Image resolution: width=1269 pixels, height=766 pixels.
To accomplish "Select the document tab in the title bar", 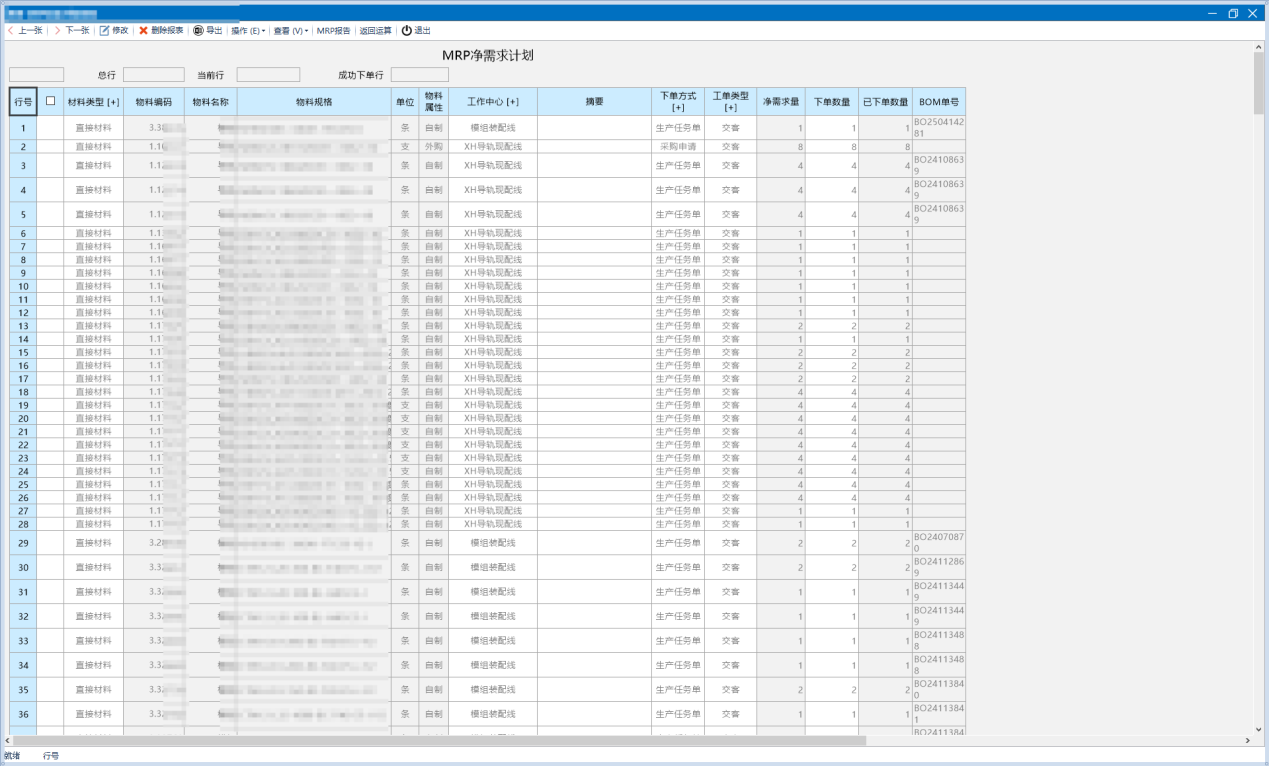I will click(55, 14).
